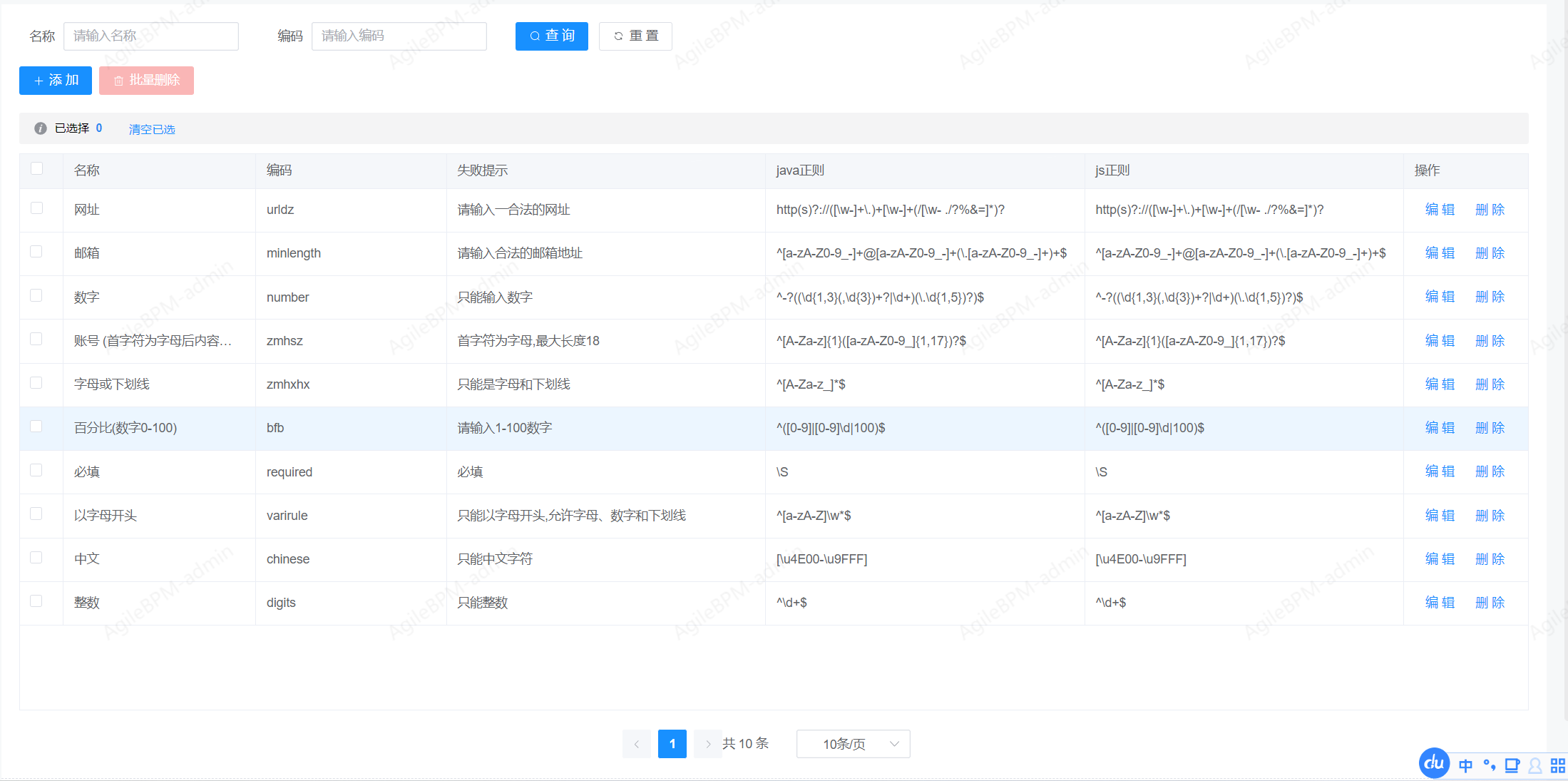This screenshot has height=781, width=1568.
Task: Edit the 整数 digits row
Action: pos(1440,603)
